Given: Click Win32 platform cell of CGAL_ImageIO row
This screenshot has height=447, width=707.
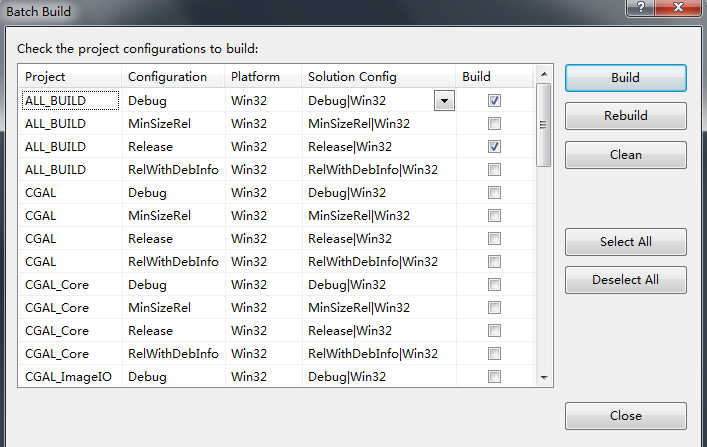Looking at the screenshot, I should pyautogui.click(x=264, y=376).
